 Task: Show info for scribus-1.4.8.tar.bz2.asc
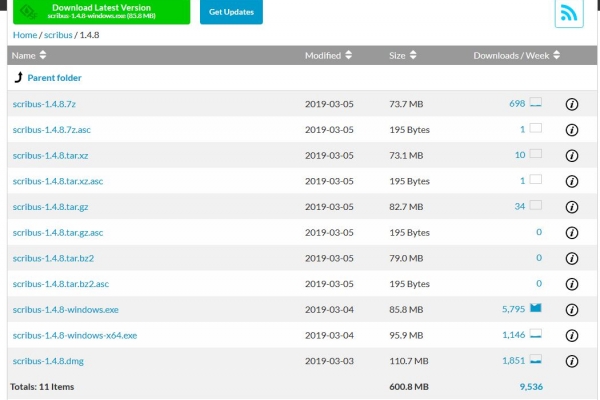pos(572,284)
